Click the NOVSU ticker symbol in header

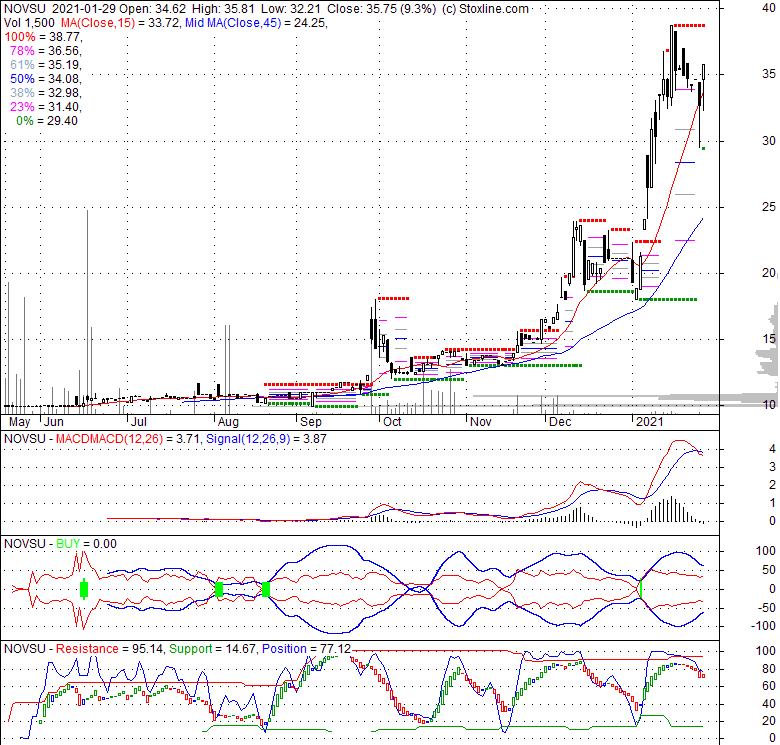tap(25, 9)
